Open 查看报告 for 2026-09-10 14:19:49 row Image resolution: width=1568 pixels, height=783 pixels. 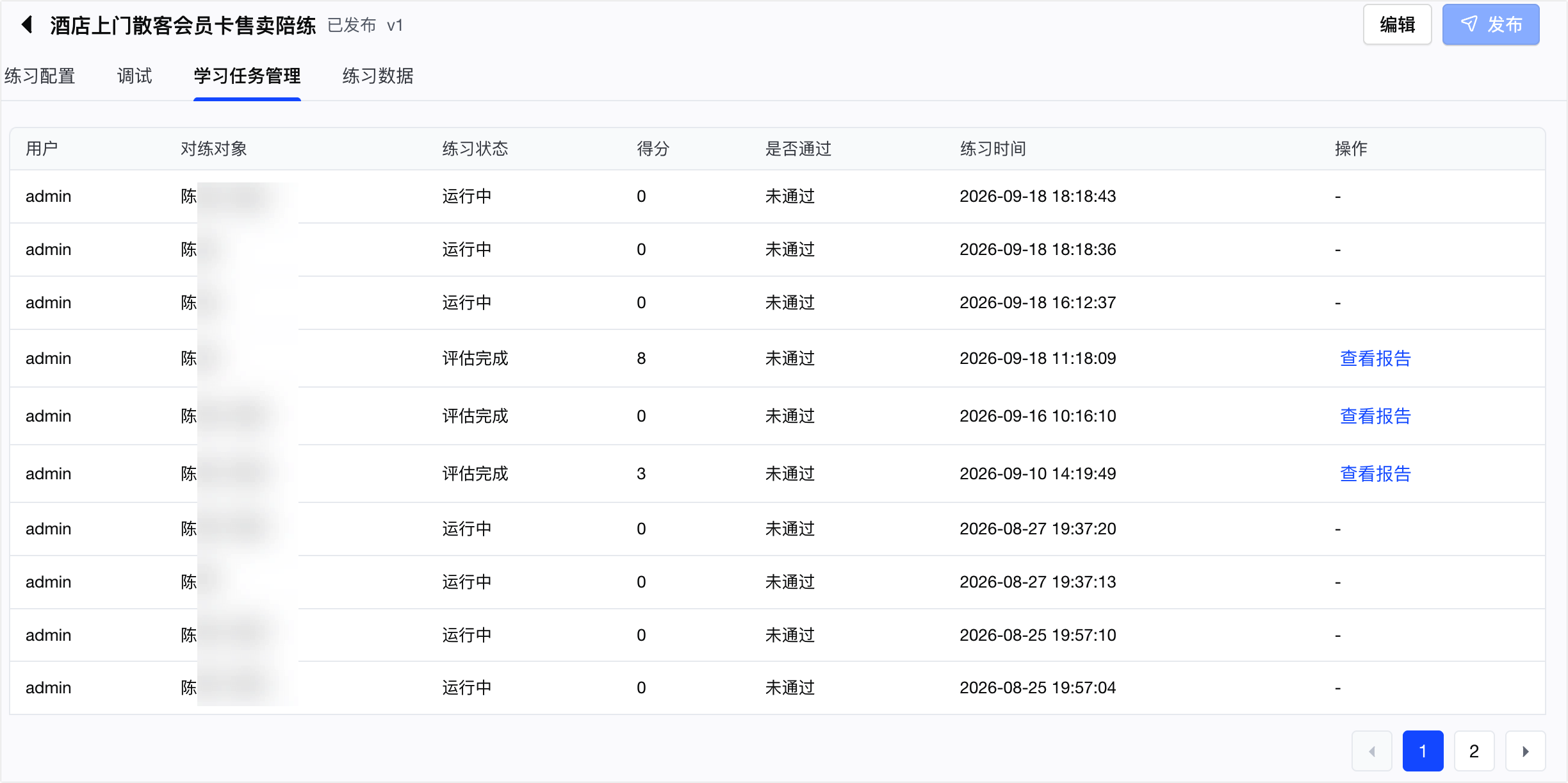[x=1376, y=474]
